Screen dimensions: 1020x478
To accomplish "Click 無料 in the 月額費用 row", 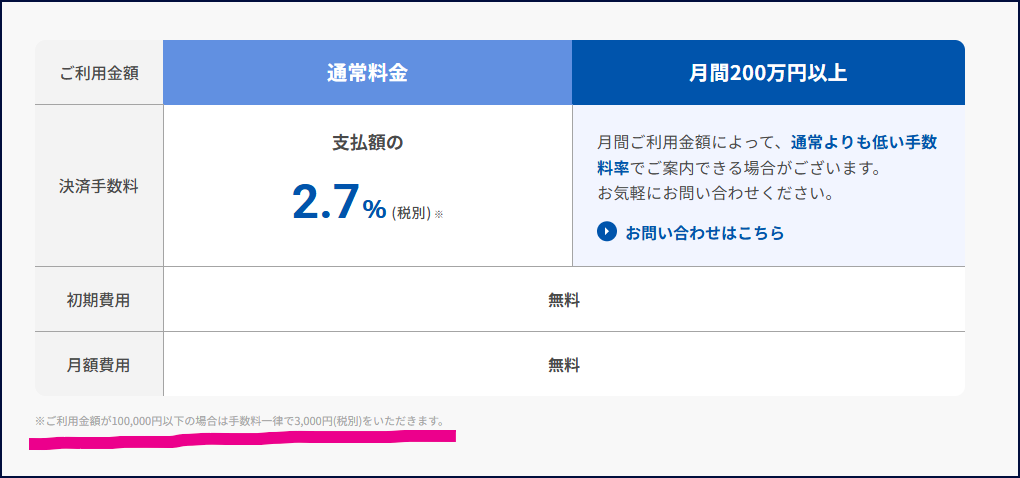I will [x=564, y=364].
